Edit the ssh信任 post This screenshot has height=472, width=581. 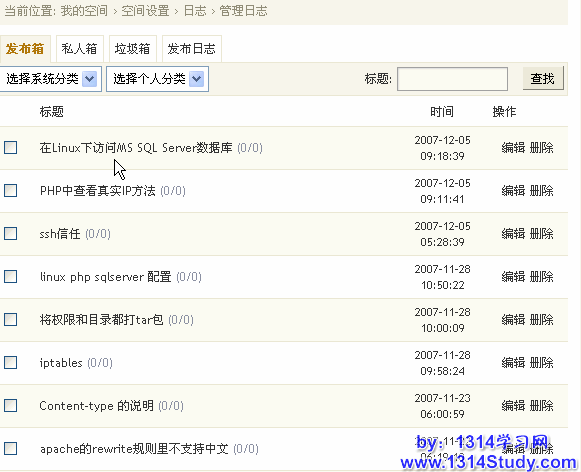coord(513,234)
